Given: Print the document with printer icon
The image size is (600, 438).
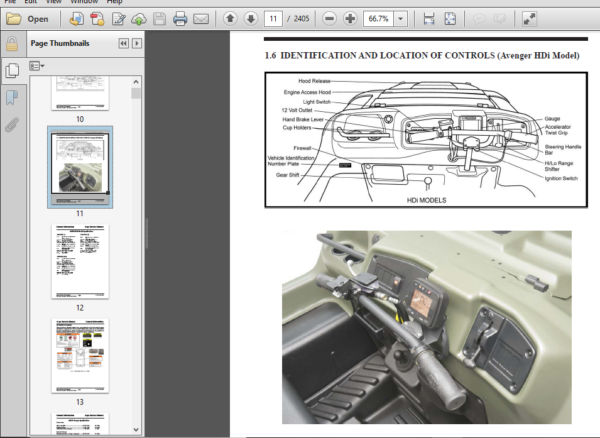Looking at the screenshot, I should tap(180, 19).
